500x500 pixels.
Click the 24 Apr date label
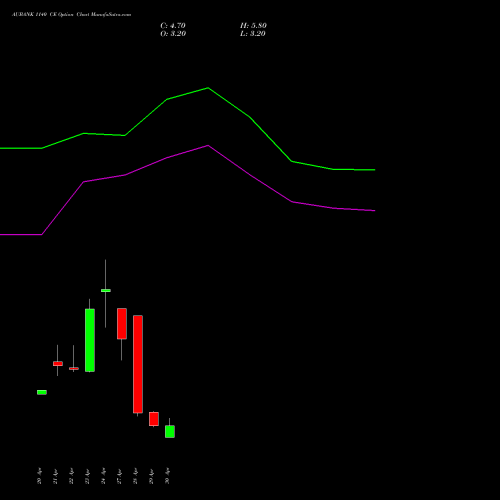tap(103, 476)
